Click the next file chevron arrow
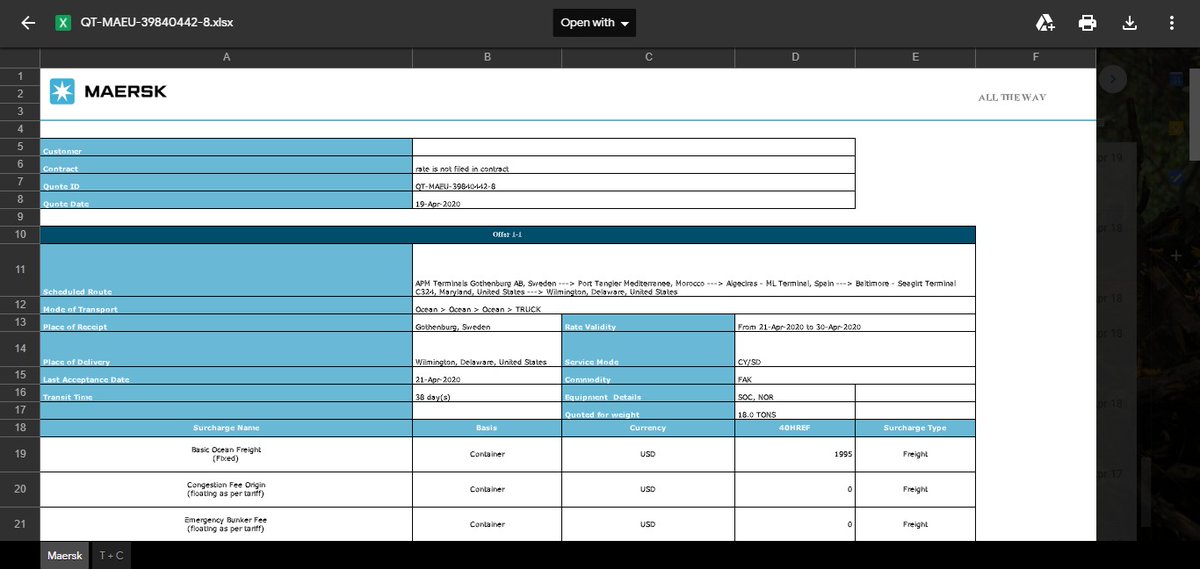1200x569 pixels. (1114, 77)
